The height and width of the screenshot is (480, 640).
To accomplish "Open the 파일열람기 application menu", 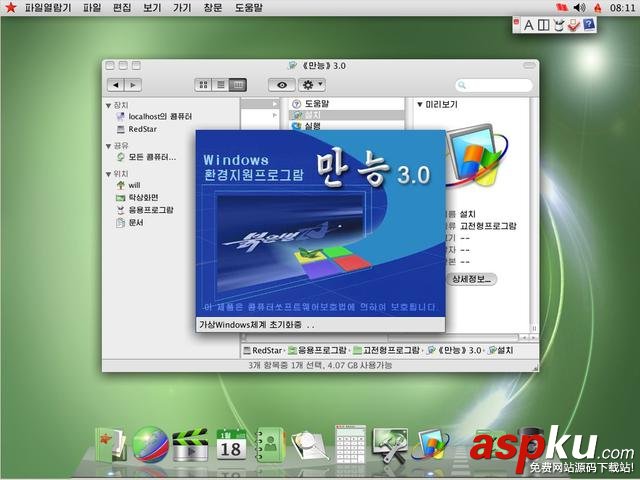I will tap(48, 8).
